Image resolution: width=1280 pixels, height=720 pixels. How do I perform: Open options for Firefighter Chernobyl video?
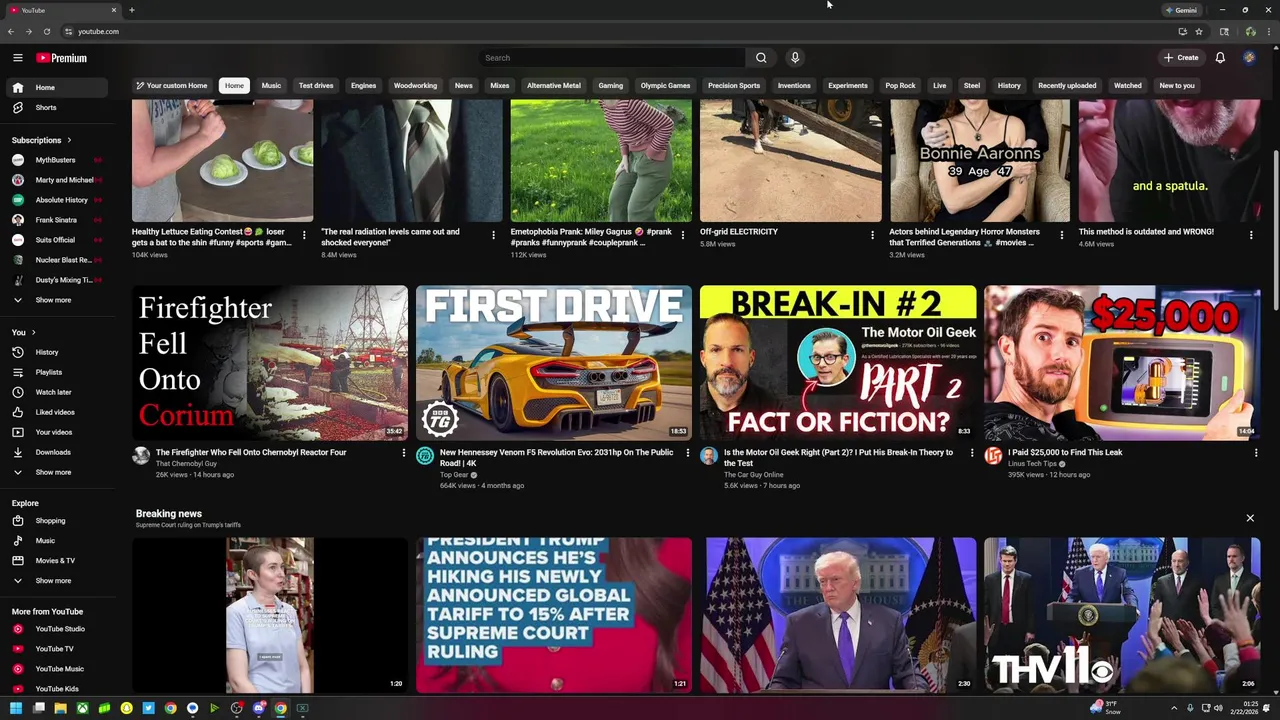pos(404,453)
